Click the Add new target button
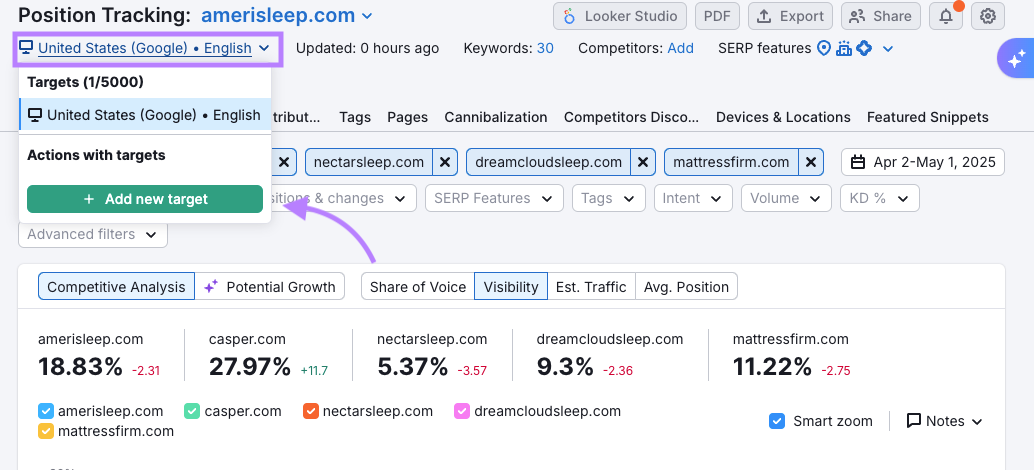Image resolution: width=1034 pixels, height=470 pixels. (145, 199)
